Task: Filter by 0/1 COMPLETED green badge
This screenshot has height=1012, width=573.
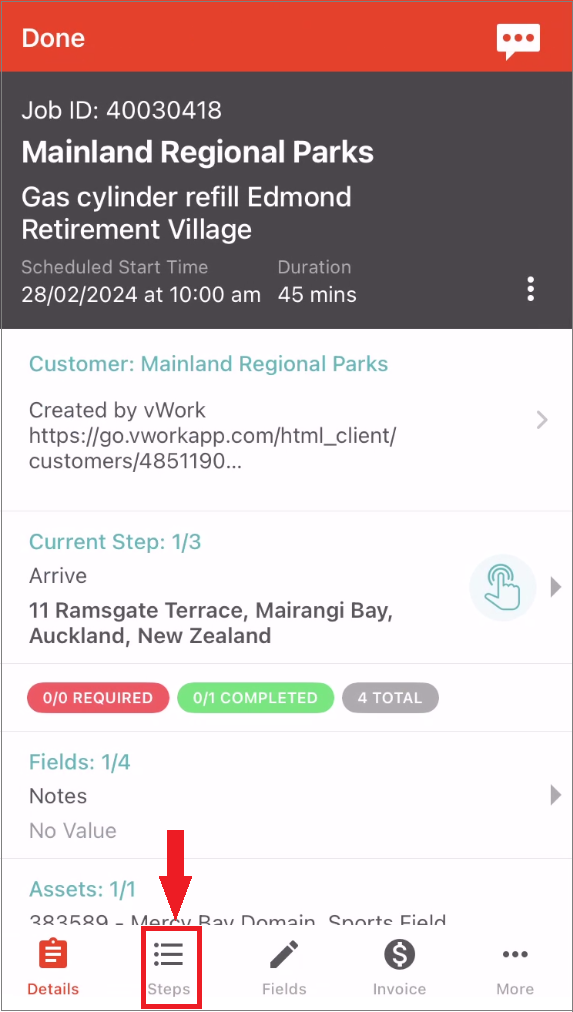Action: coord(256,698)
